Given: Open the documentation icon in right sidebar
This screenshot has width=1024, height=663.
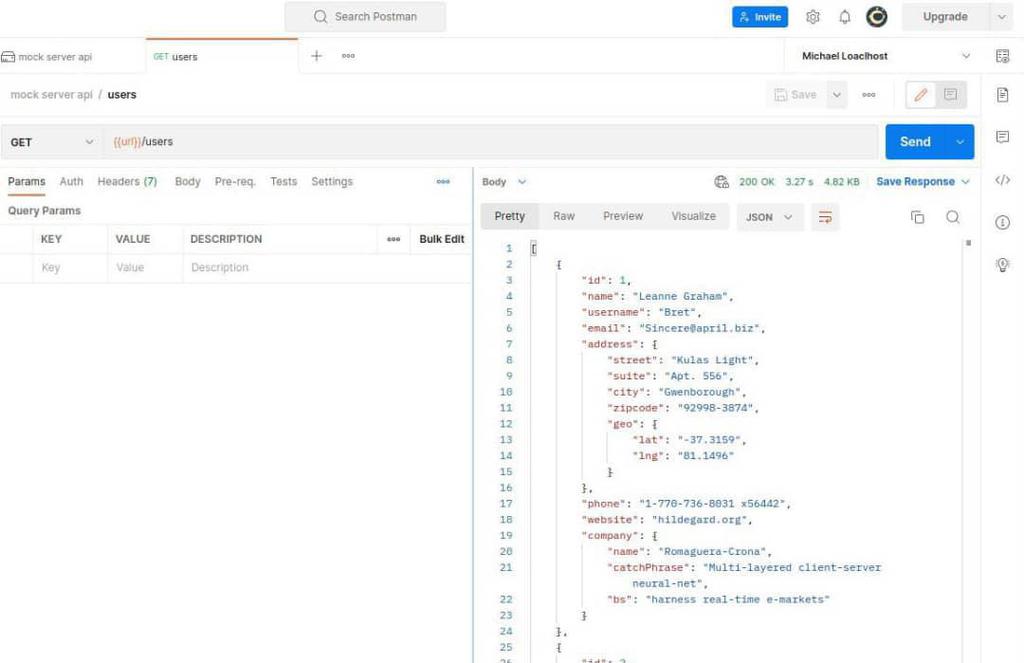Looking at the screenshot, I should [1002, 95].
